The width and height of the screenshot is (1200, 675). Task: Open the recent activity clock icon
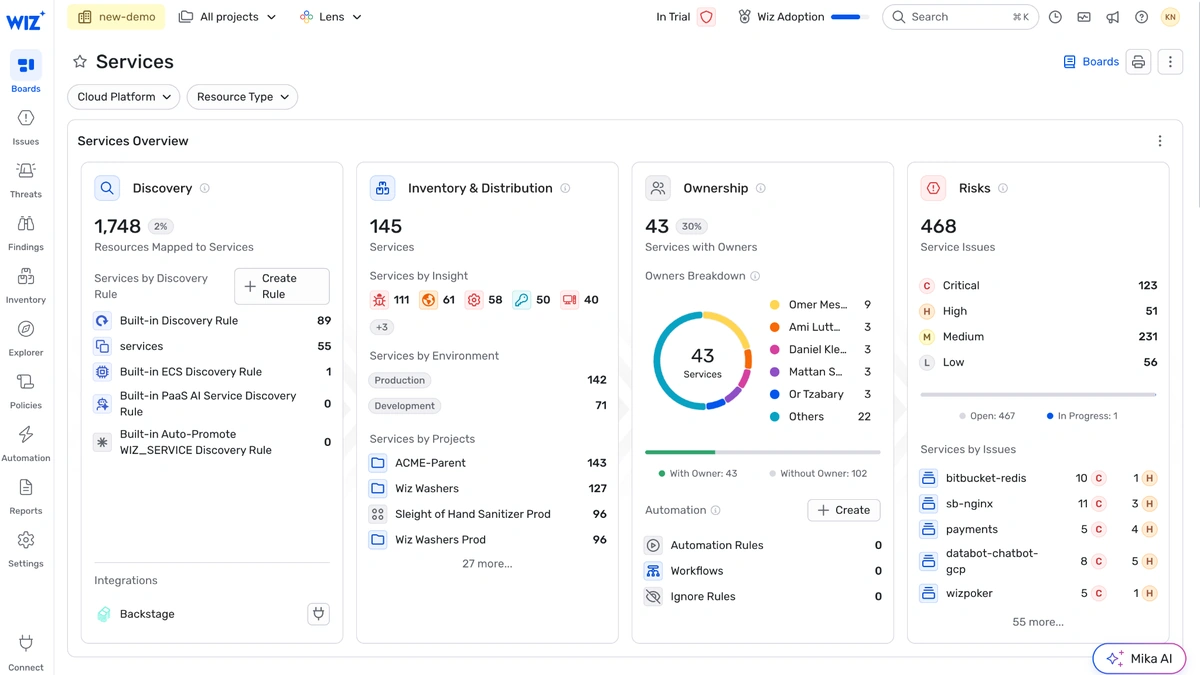(x=1055, y=17)
